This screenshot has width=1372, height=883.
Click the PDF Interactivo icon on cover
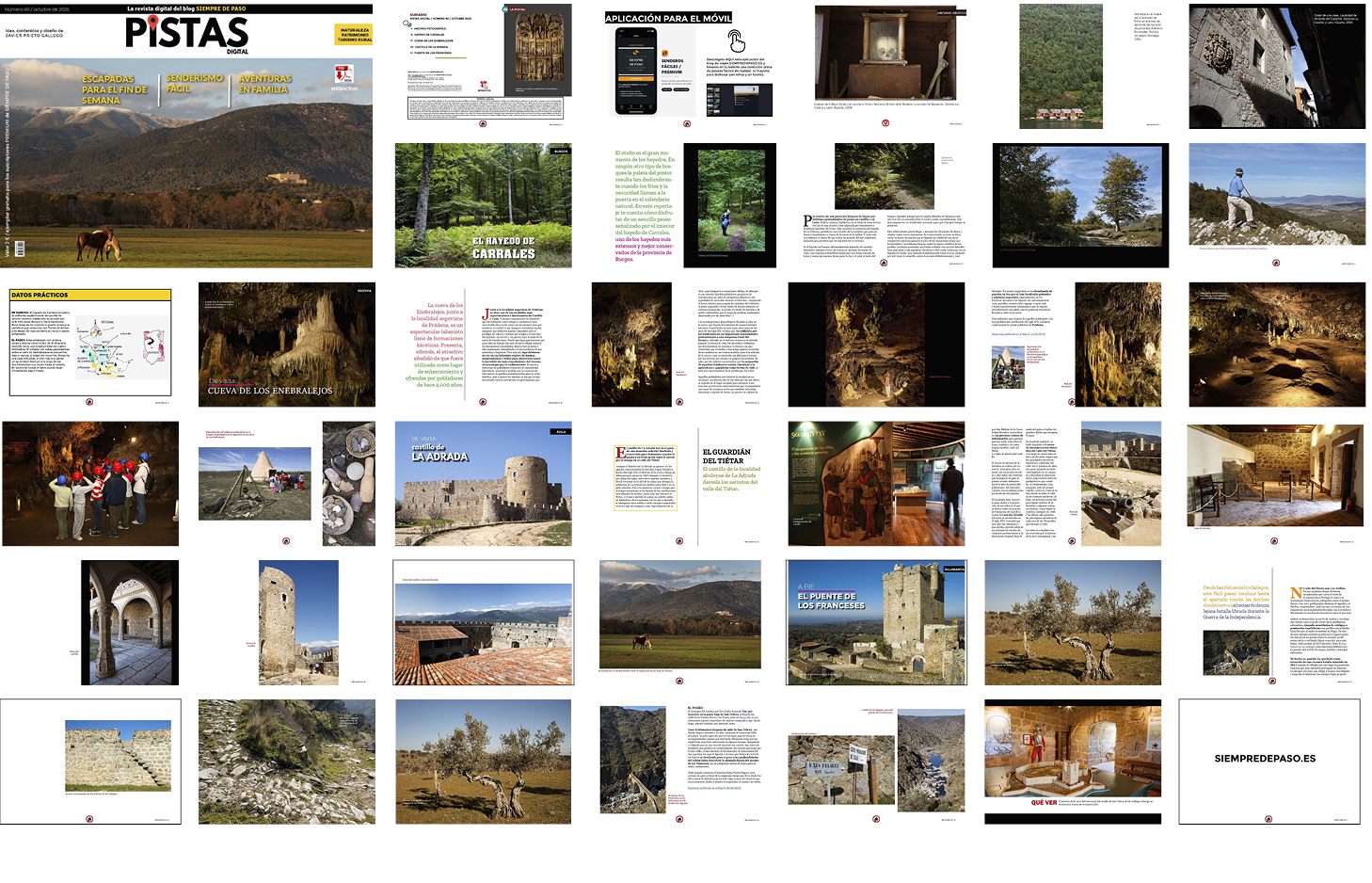(x=343, y=74)
